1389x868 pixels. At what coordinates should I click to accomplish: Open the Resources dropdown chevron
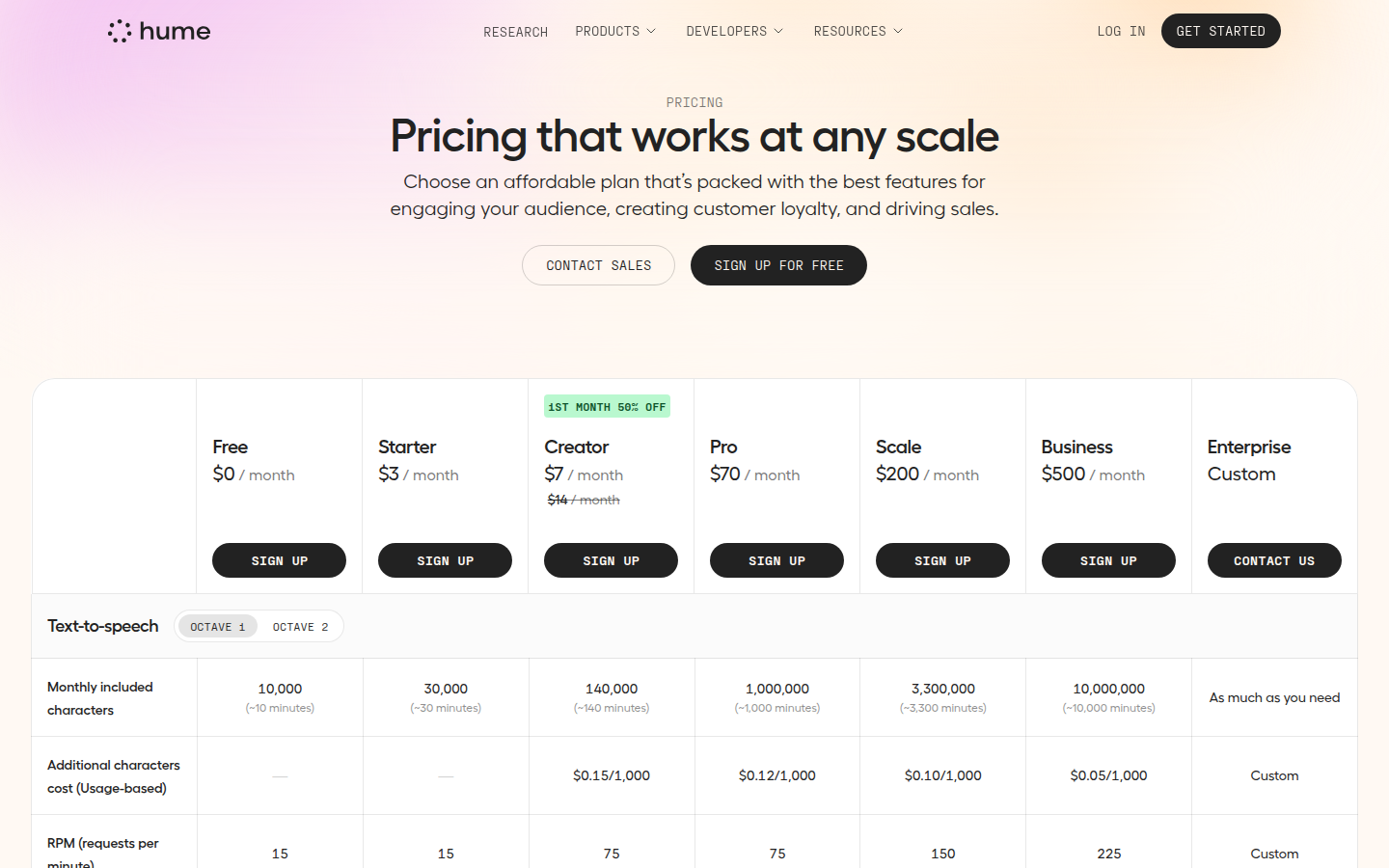pyautogui.click(x=898, y=31)
